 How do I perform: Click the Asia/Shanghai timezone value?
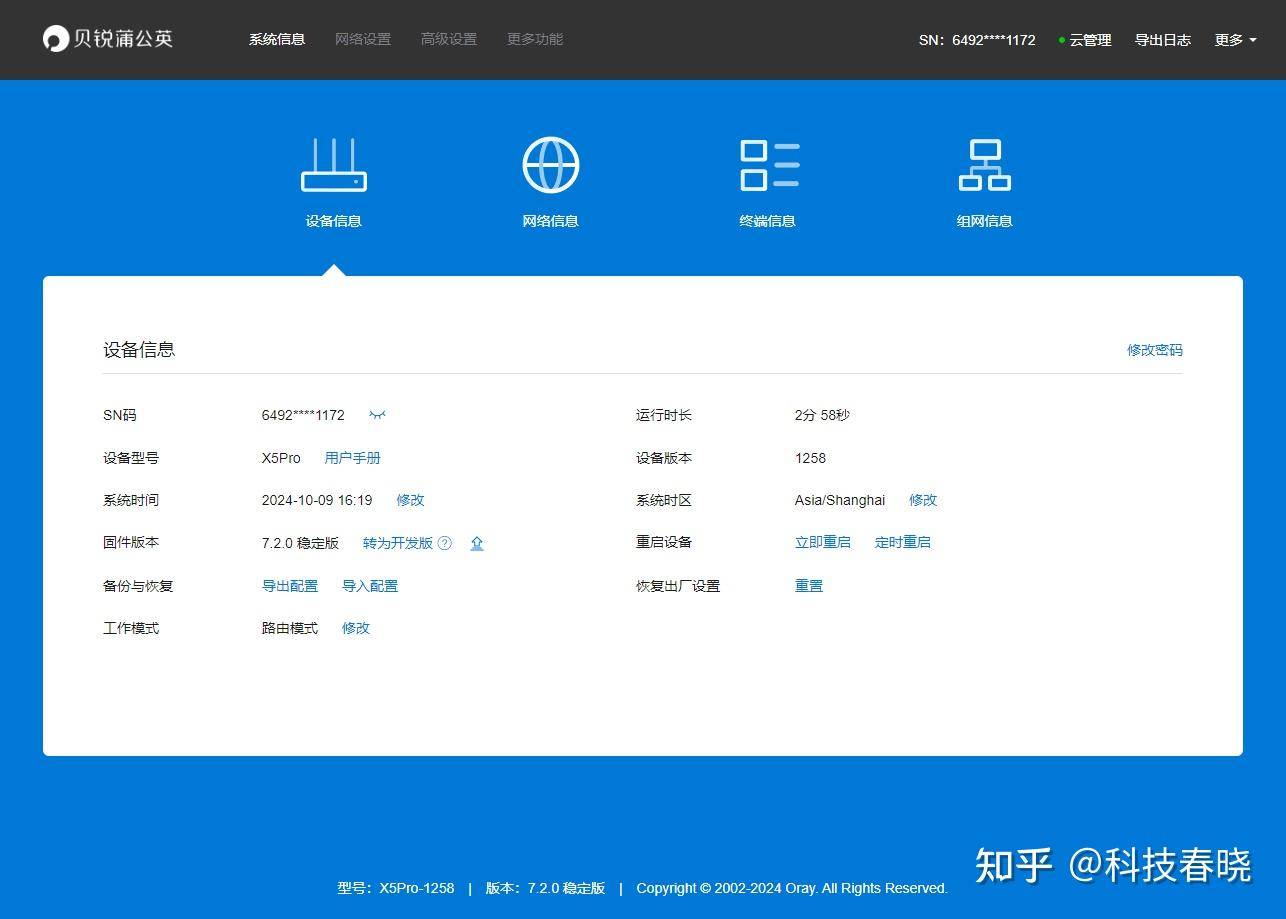840,500
